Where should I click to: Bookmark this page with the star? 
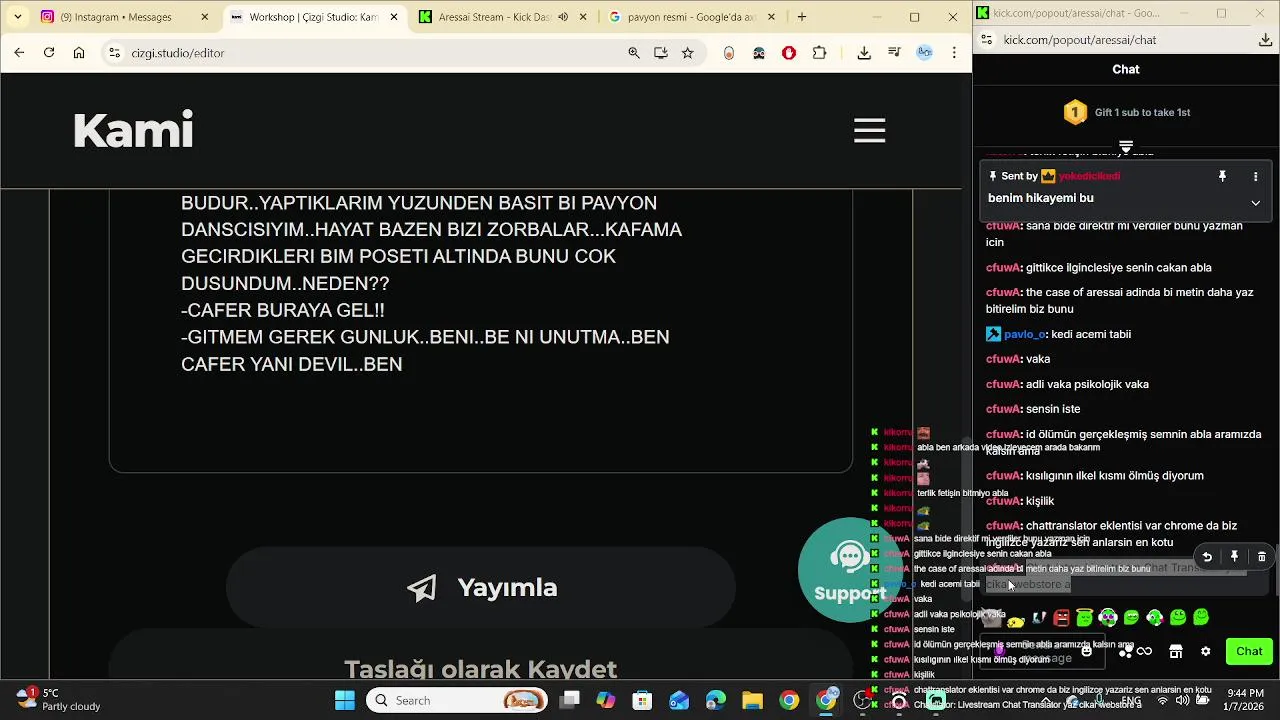688,53
